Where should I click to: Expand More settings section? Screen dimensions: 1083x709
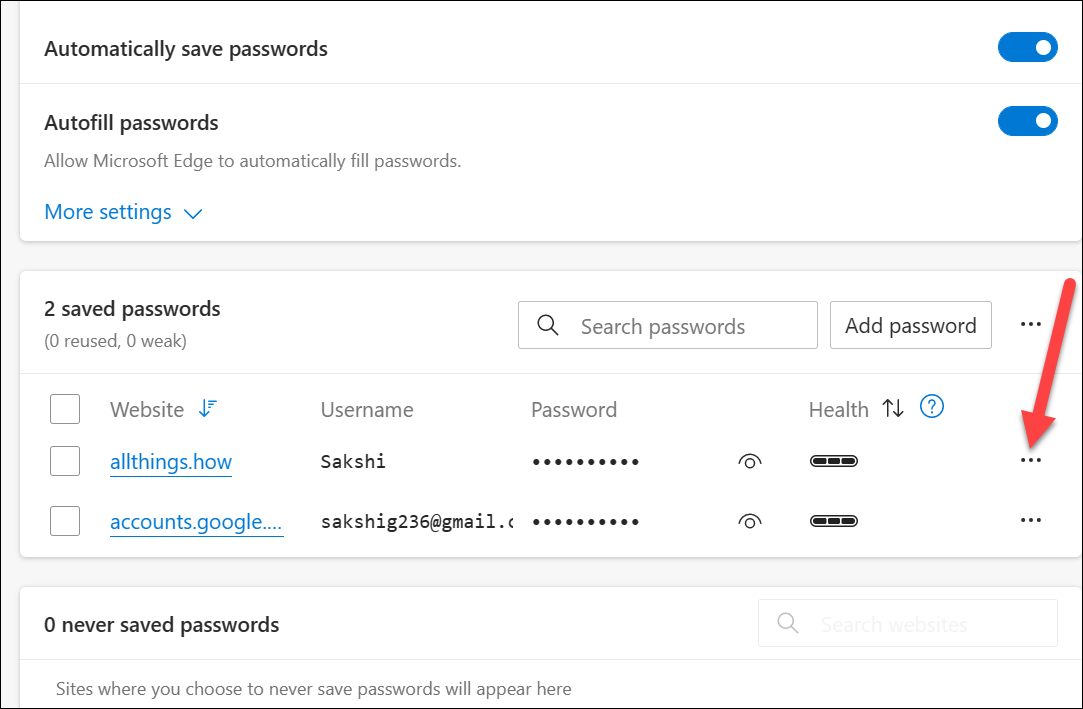coord(123,212)
